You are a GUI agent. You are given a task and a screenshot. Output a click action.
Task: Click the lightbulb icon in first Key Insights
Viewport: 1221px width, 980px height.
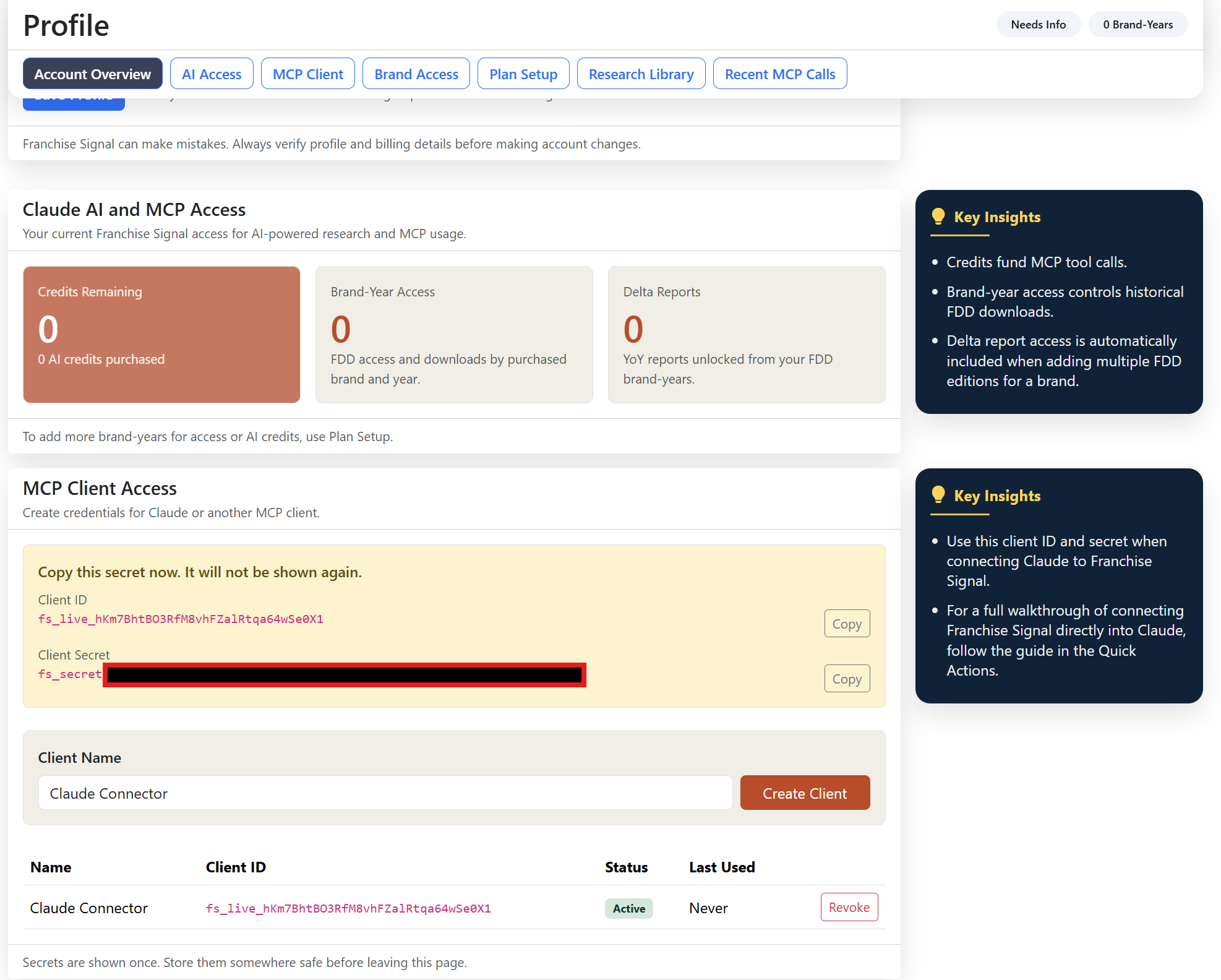tap(938, 217)
